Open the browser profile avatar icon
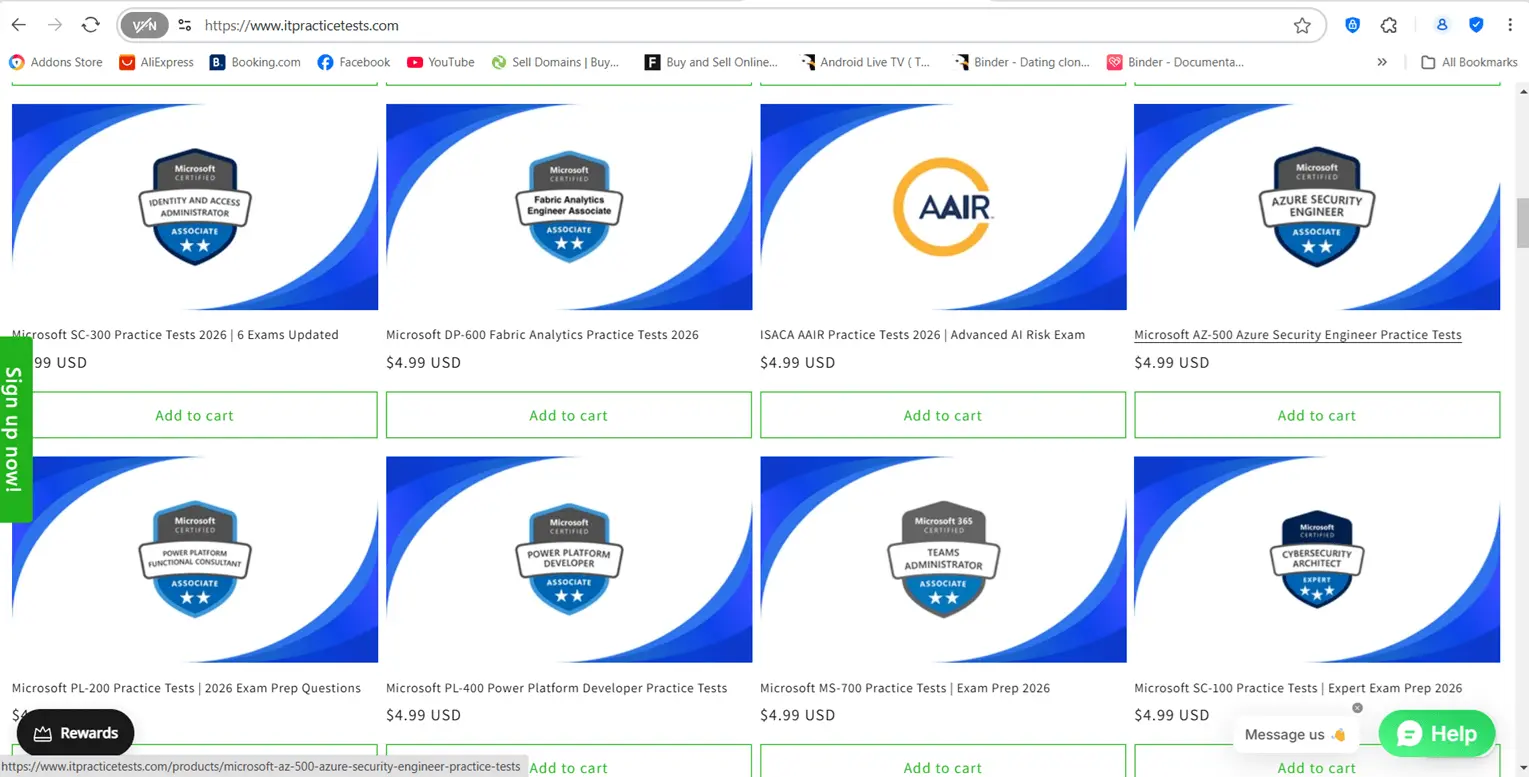This screenshot has width=1529, height=777. (1442, 25)
